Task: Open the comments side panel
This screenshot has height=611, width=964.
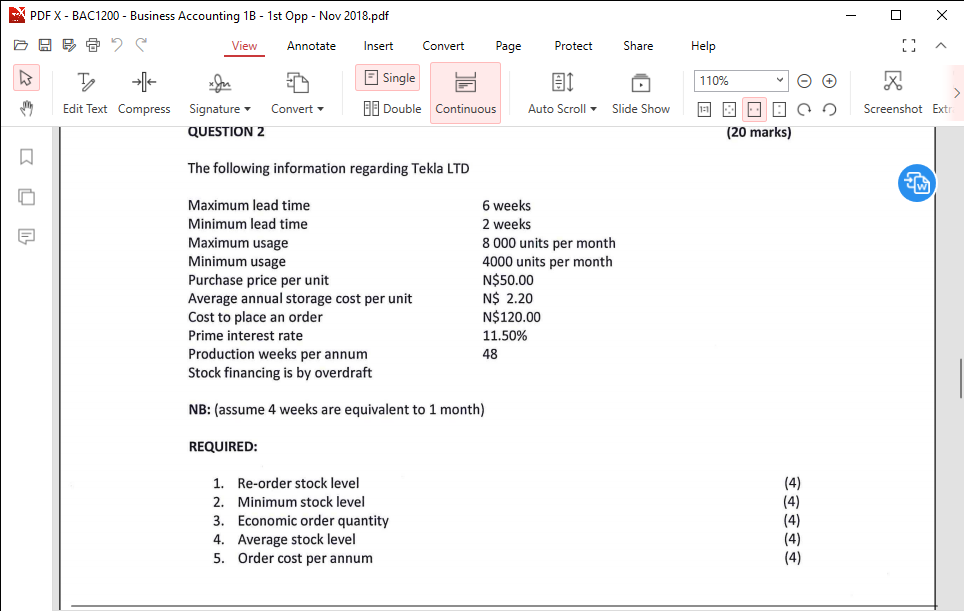Action: [26, 237]
